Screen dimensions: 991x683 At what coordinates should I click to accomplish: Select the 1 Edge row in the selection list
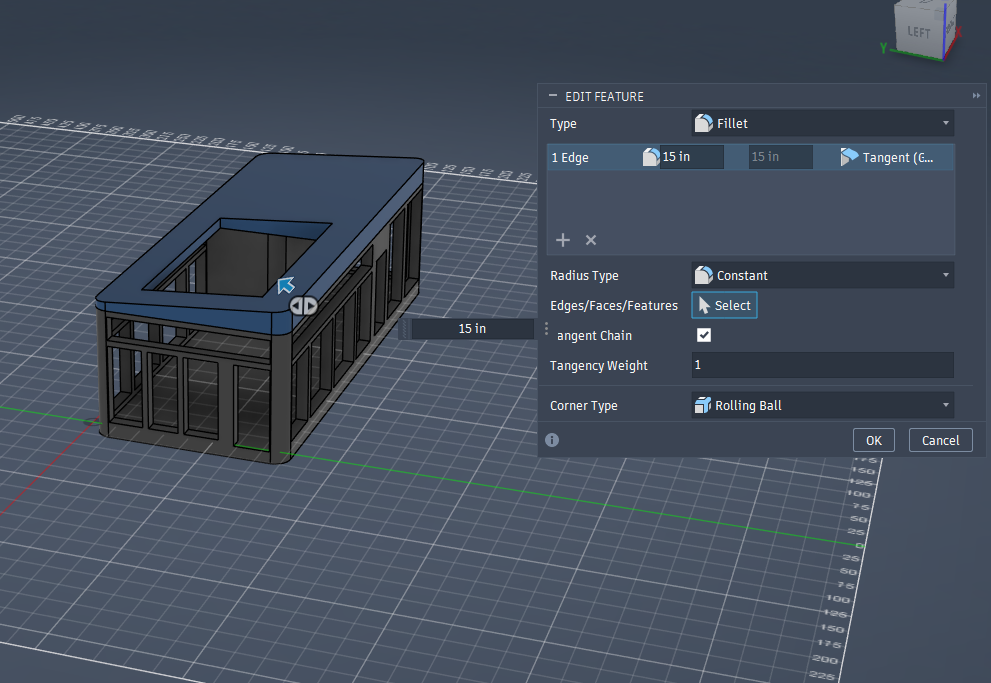pyautogui.click(x=750, y=157)
